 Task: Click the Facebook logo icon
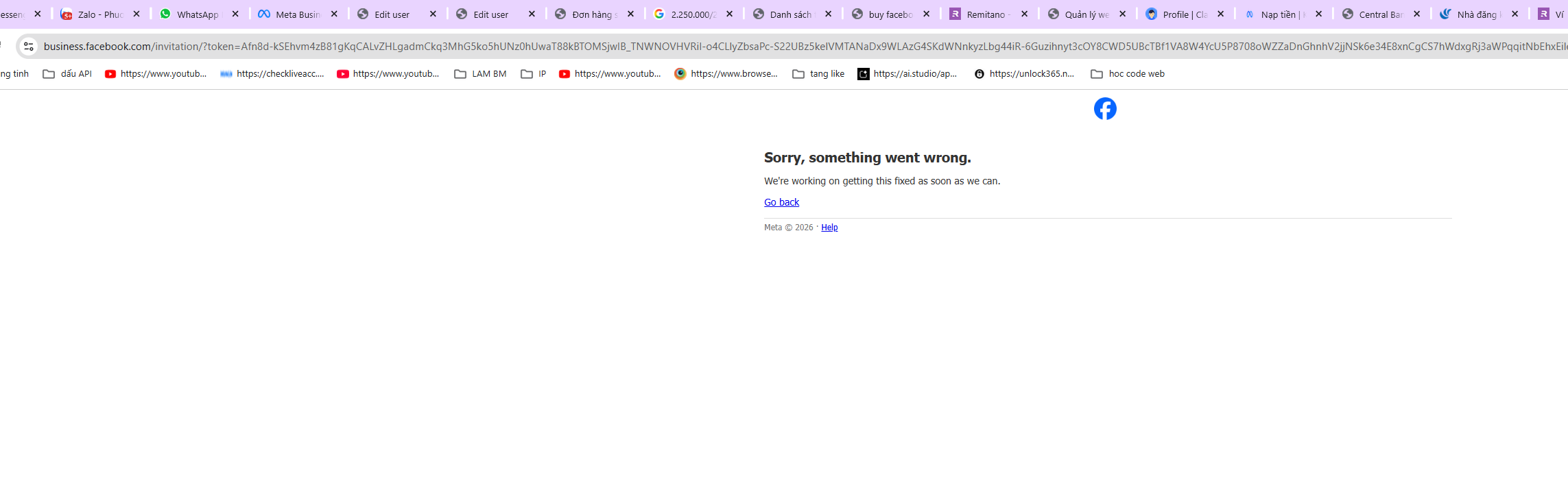coord(1105,108)
